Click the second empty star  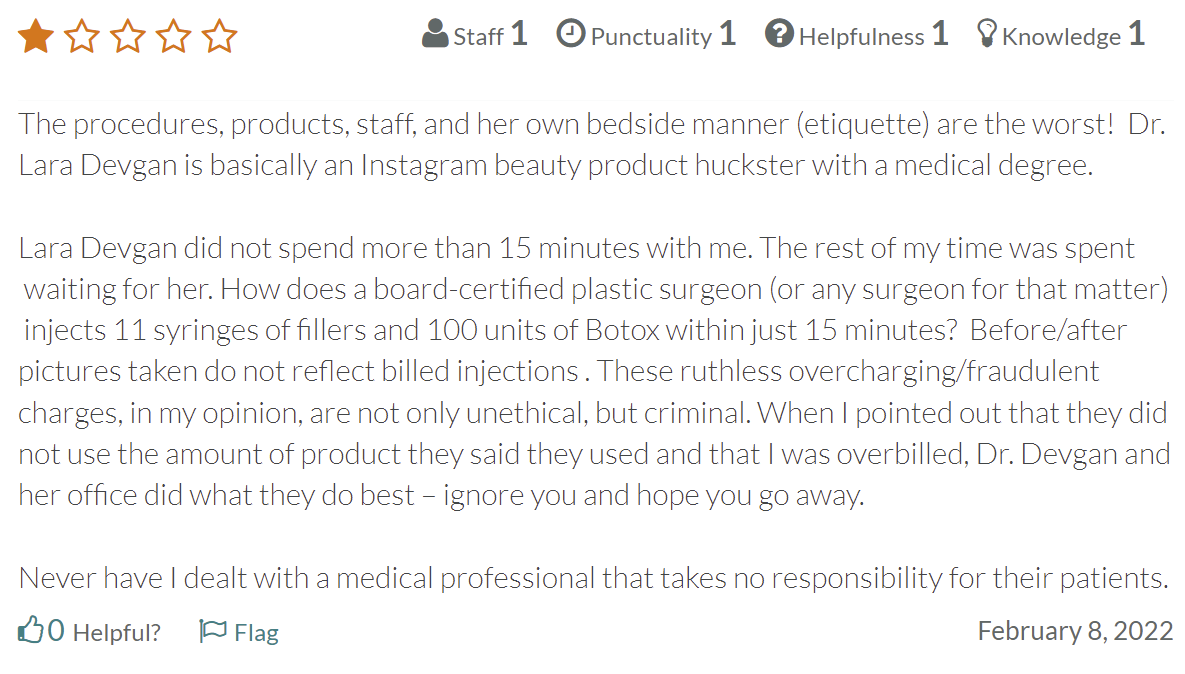82,36
